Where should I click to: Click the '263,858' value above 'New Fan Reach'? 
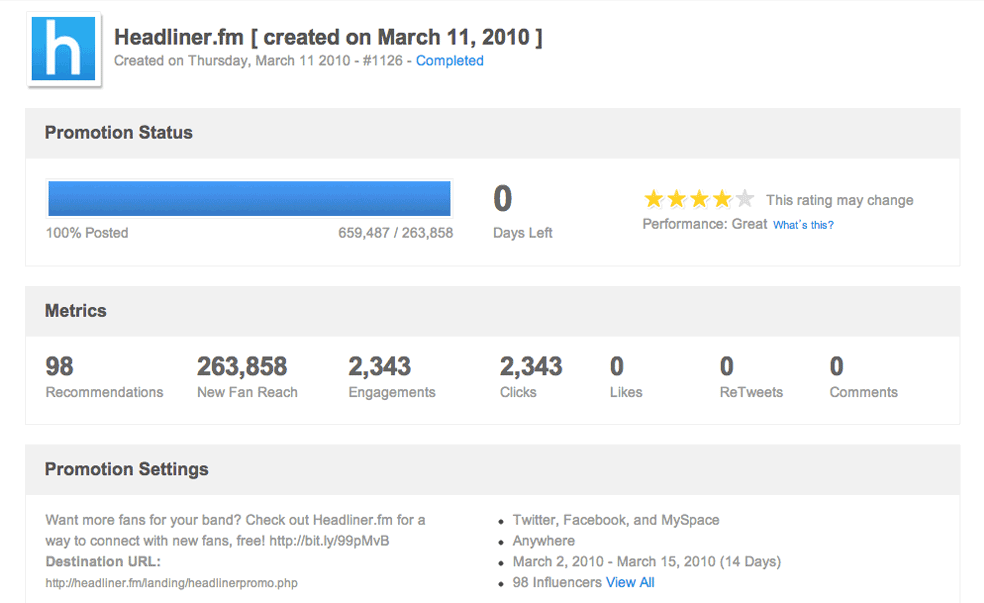point(242,366)
